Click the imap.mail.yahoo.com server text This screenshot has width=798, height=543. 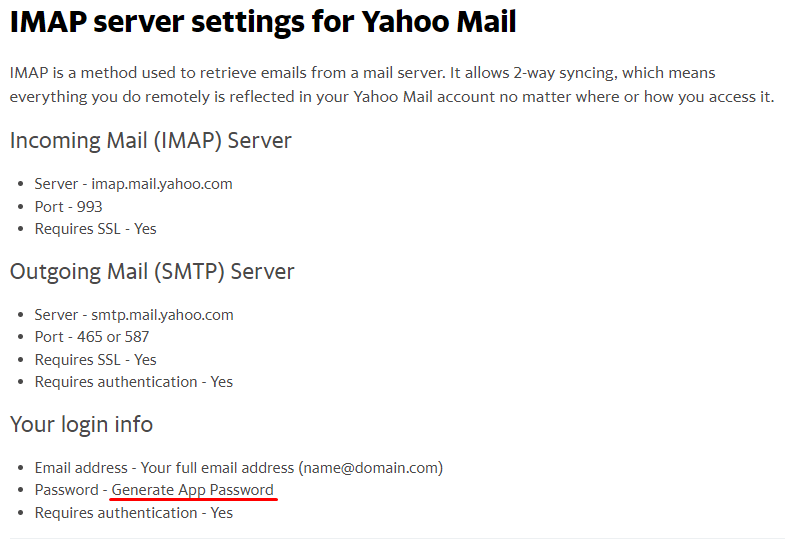[x=162, y=184]
